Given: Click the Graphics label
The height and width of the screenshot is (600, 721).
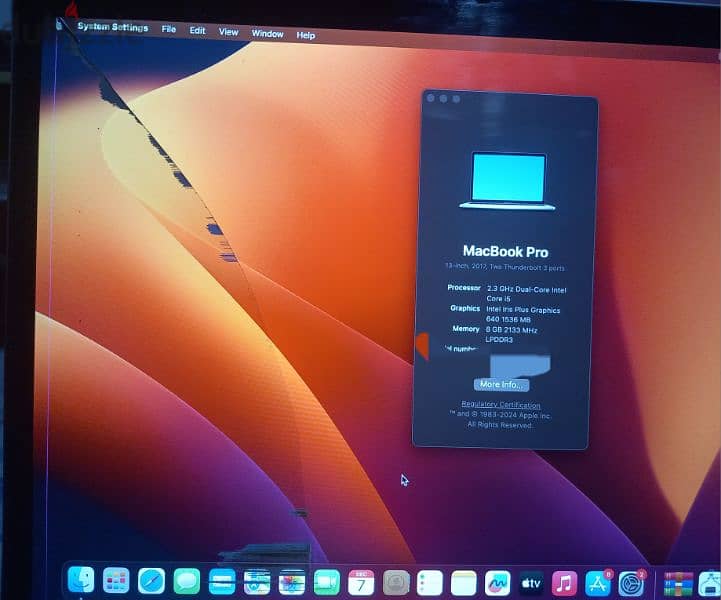Looking at the screenshot, I should tap(465, 308).
